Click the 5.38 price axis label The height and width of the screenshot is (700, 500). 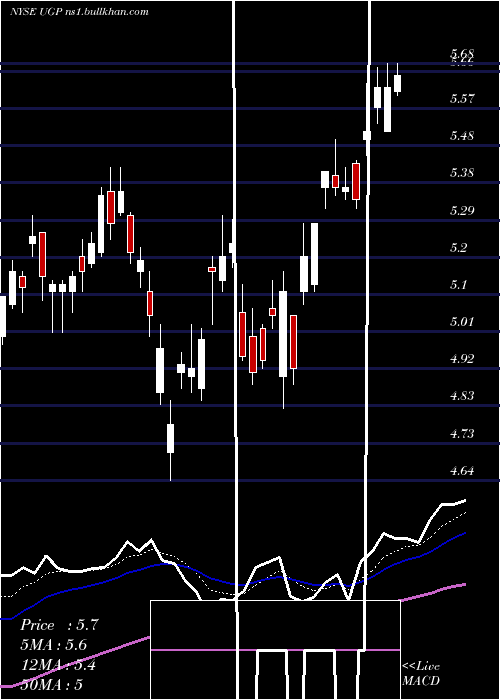click(462, 172)
